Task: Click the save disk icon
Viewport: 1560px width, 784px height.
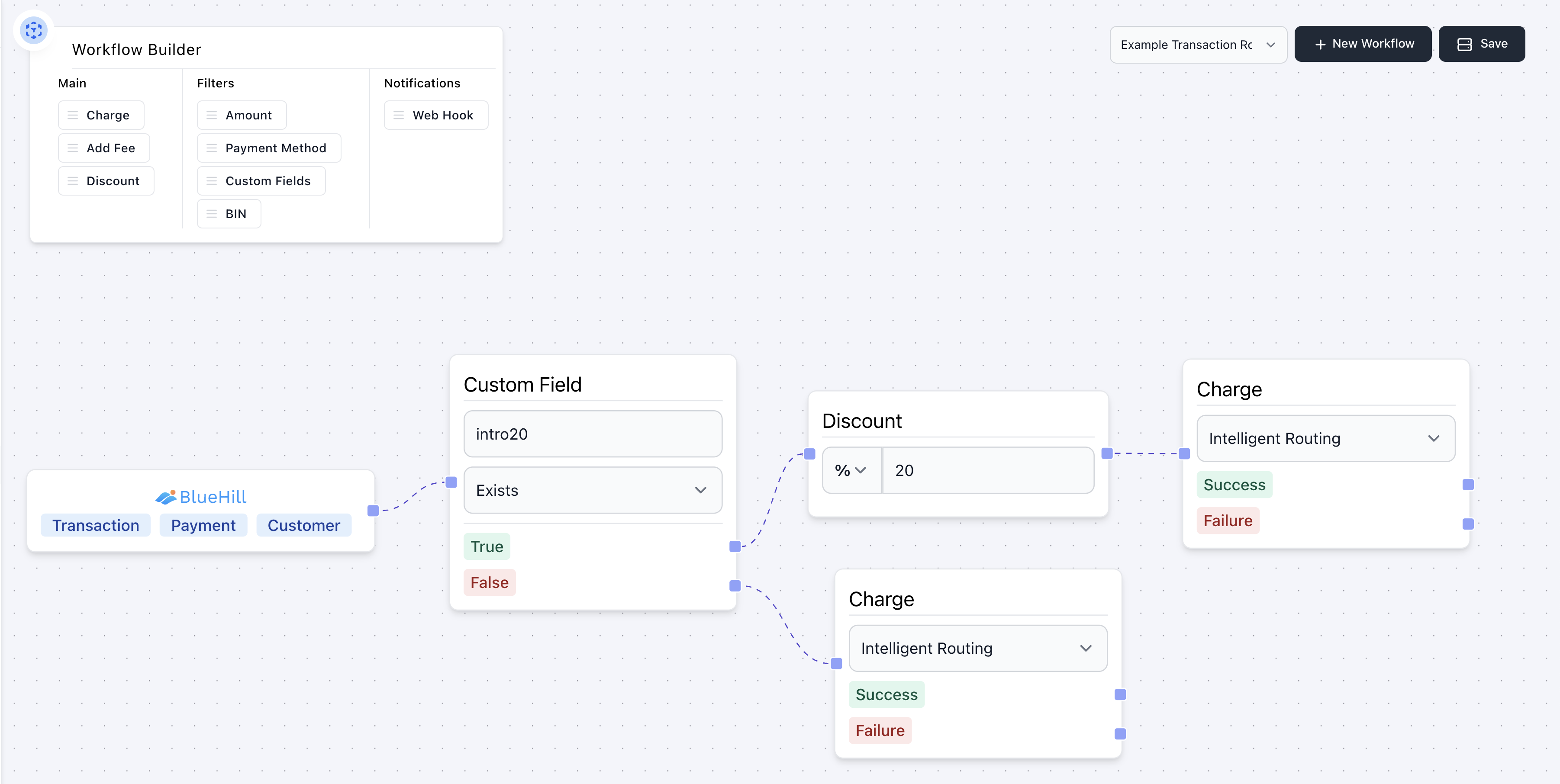Action: pos(1464,44)
